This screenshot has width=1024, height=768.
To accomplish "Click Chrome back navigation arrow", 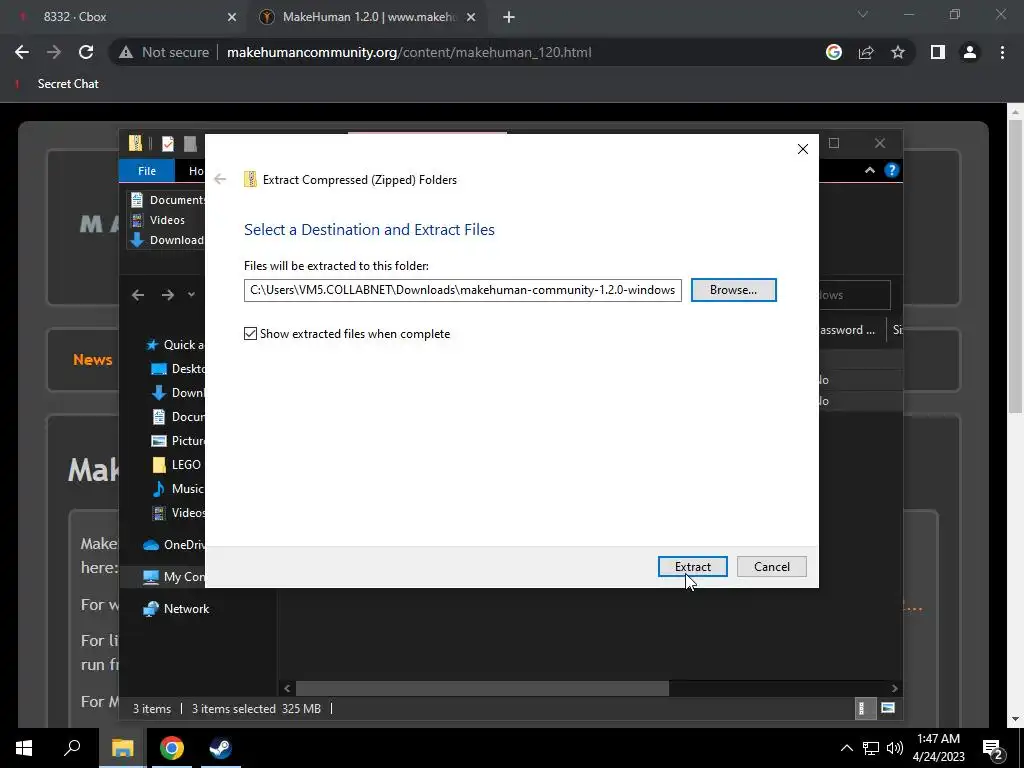I will (22, 52).
